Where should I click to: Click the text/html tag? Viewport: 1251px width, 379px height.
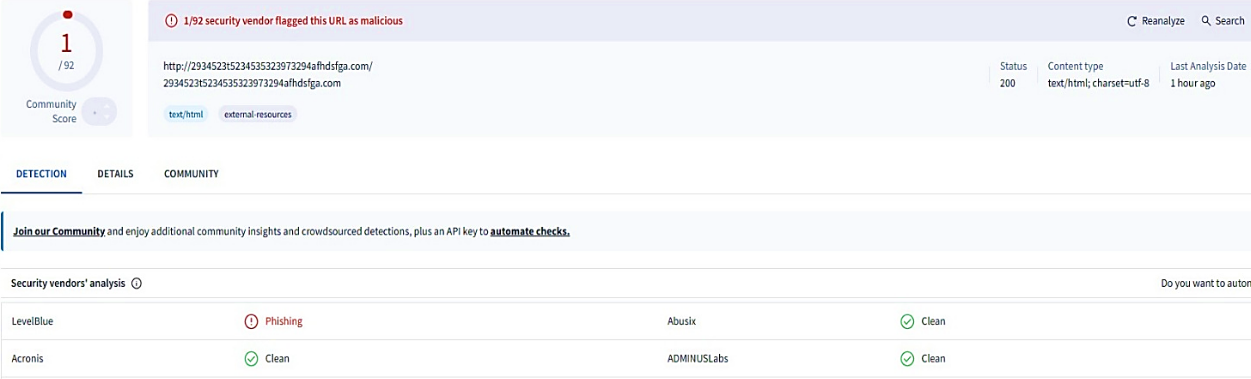[x=186, y=114]
